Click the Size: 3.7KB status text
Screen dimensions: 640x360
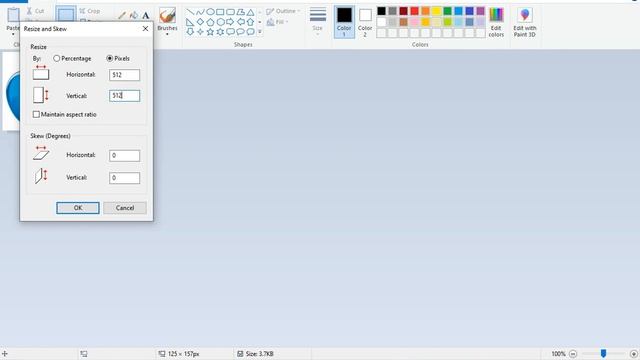point(260,354)
